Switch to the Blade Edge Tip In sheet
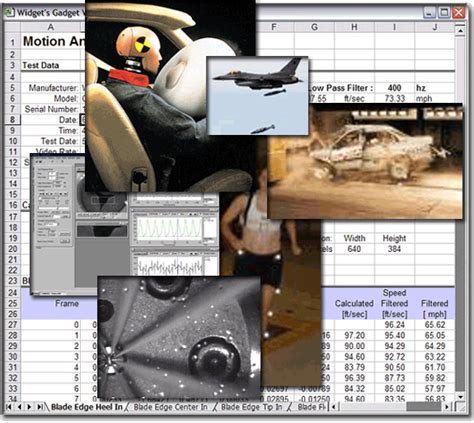 (252, 407)
